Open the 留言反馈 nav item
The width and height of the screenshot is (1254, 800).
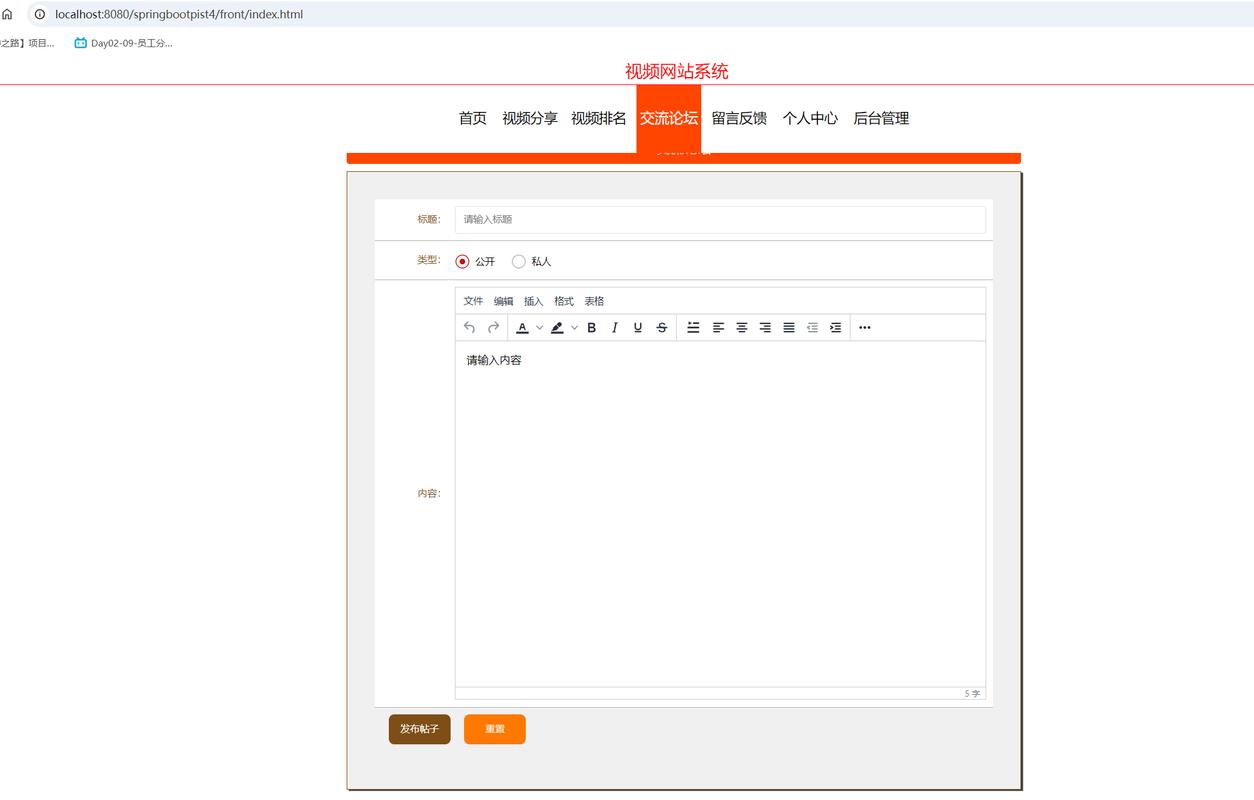point(739,118)
